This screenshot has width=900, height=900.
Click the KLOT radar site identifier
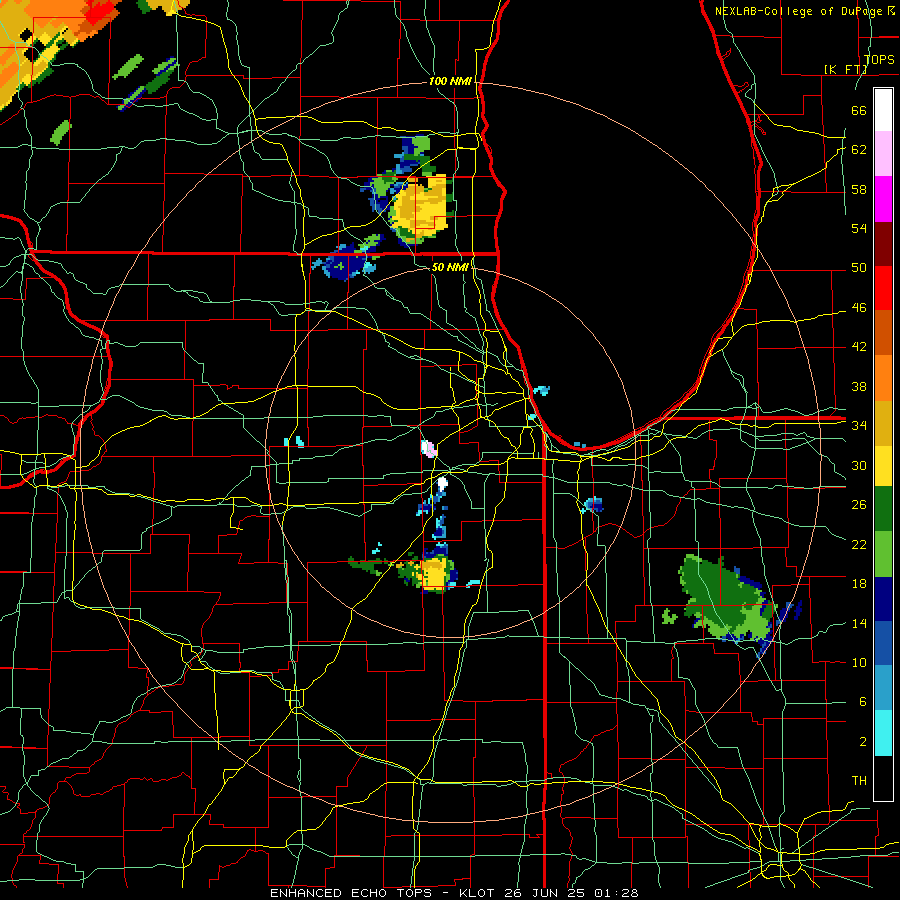click(479, 893)
